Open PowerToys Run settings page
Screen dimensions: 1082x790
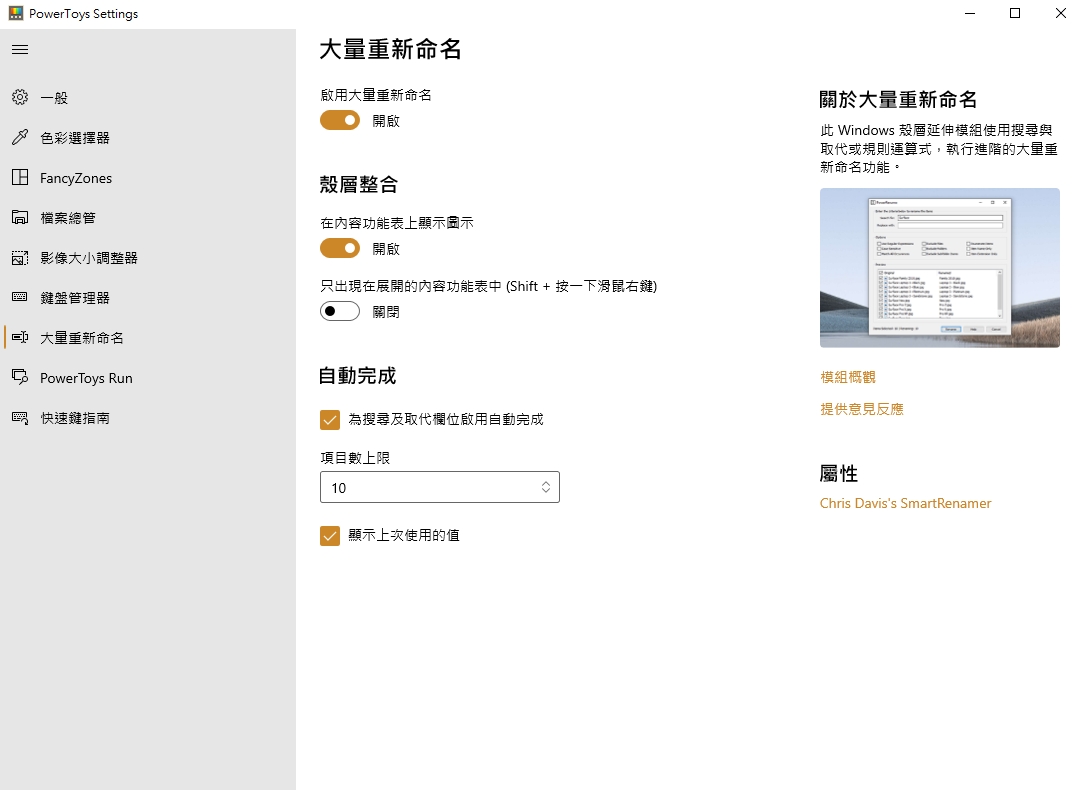coord(148,377)
